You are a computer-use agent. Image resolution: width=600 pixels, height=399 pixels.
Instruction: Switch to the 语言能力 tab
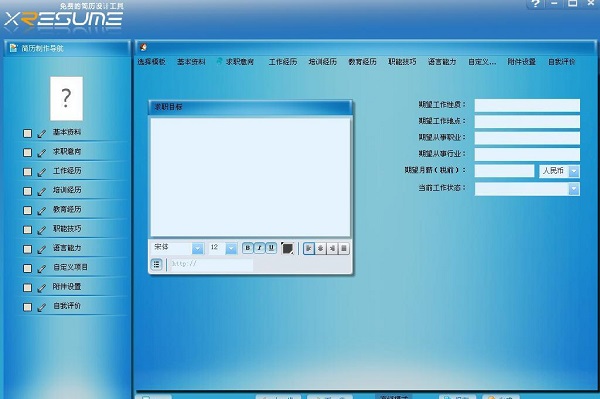(442, 62)
